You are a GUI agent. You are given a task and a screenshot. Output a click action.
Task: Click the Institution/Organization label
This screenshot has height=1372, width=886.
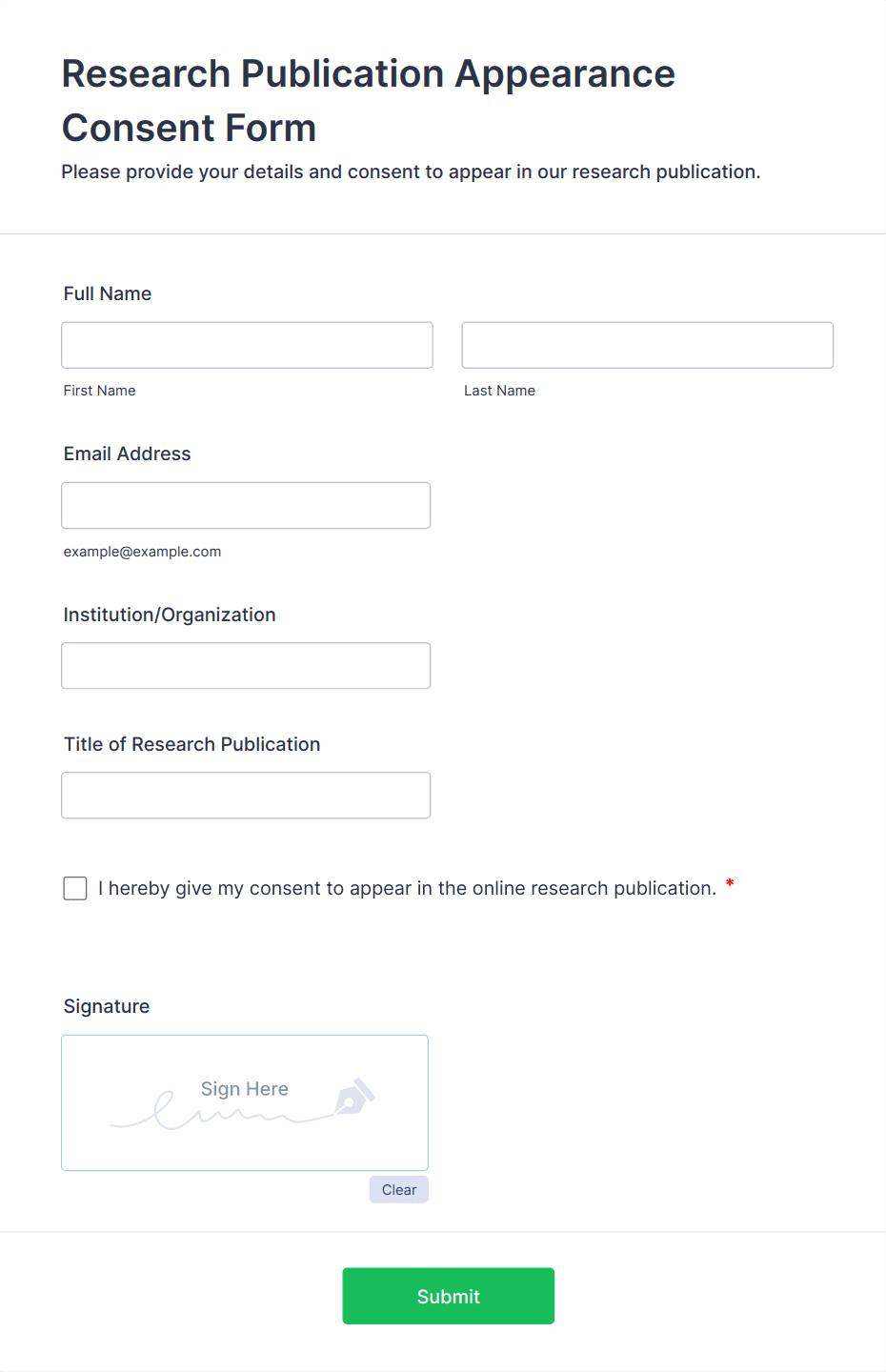(170, 615)
